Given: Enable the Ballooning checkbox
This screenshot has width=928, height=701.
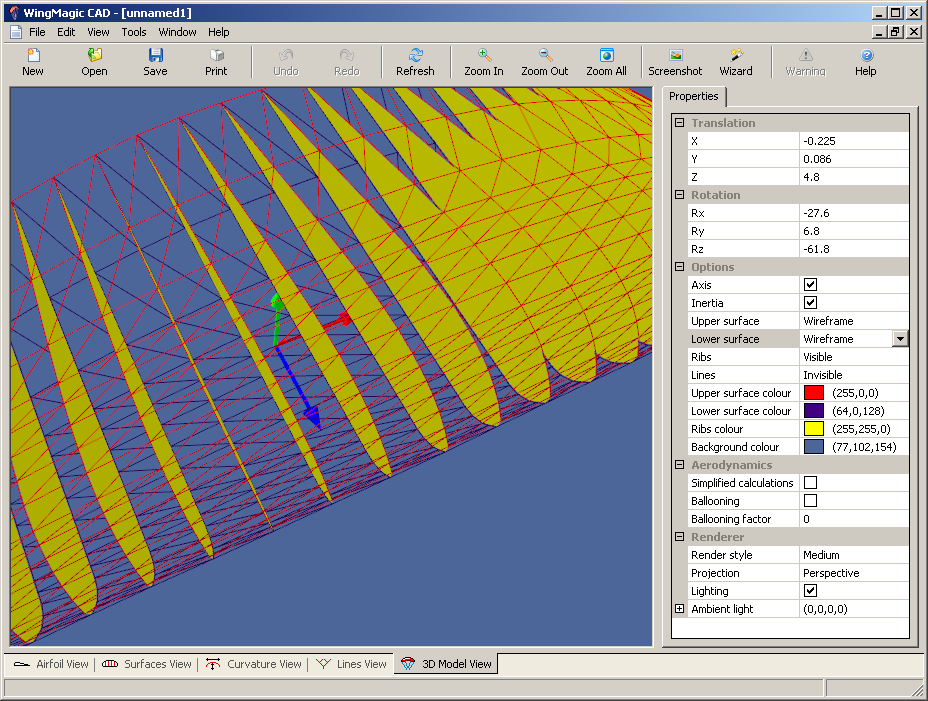Looking at the screenshot, I should click(810, 501).
